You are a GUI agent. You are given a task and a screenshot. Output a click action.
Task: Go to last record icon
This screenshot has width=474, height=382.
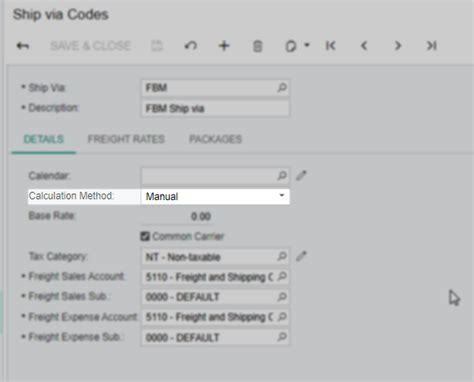point(432,46)
